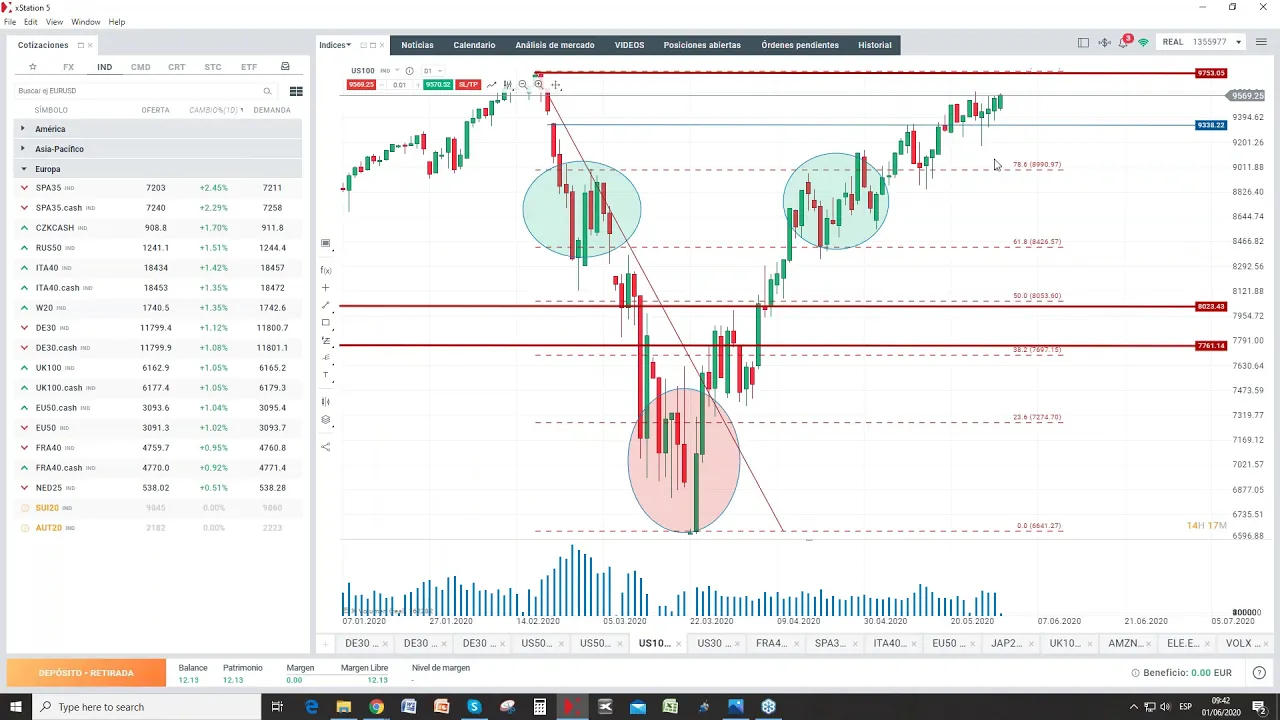
Task: Switch to the Noticias tab
Action: click(x=417, y=45)
